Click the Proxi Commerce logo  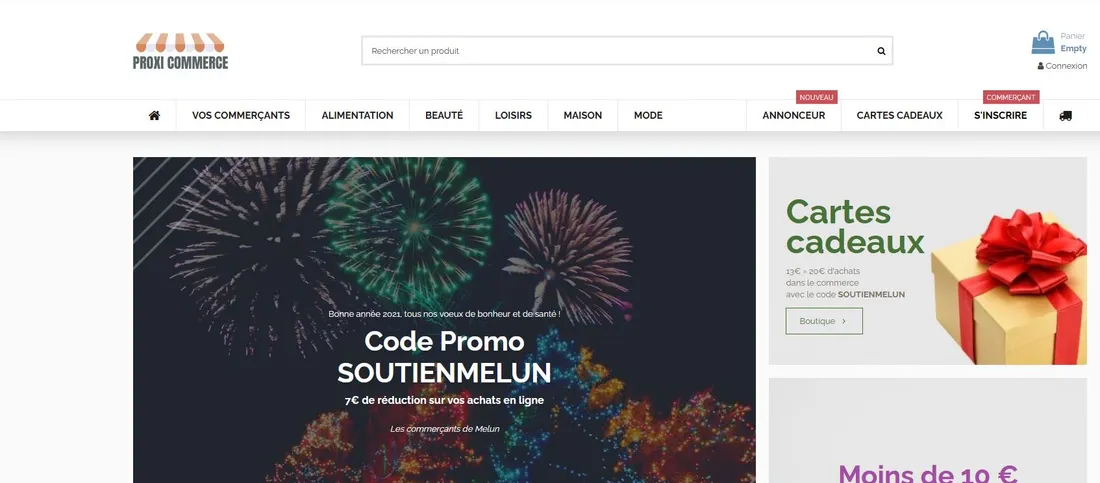180,51
